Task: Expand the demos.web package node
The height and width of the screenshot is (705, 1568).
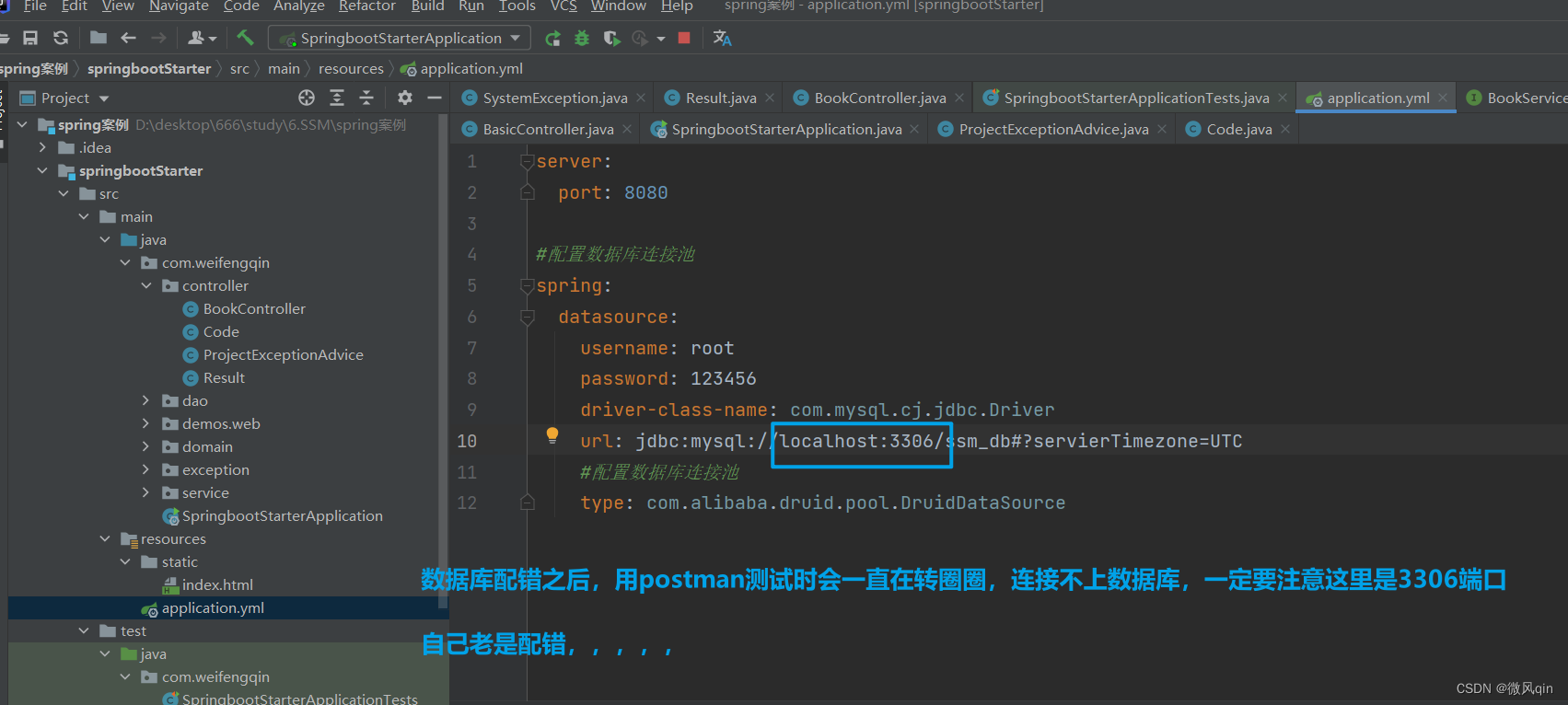Action: click(x=146, y=423)
